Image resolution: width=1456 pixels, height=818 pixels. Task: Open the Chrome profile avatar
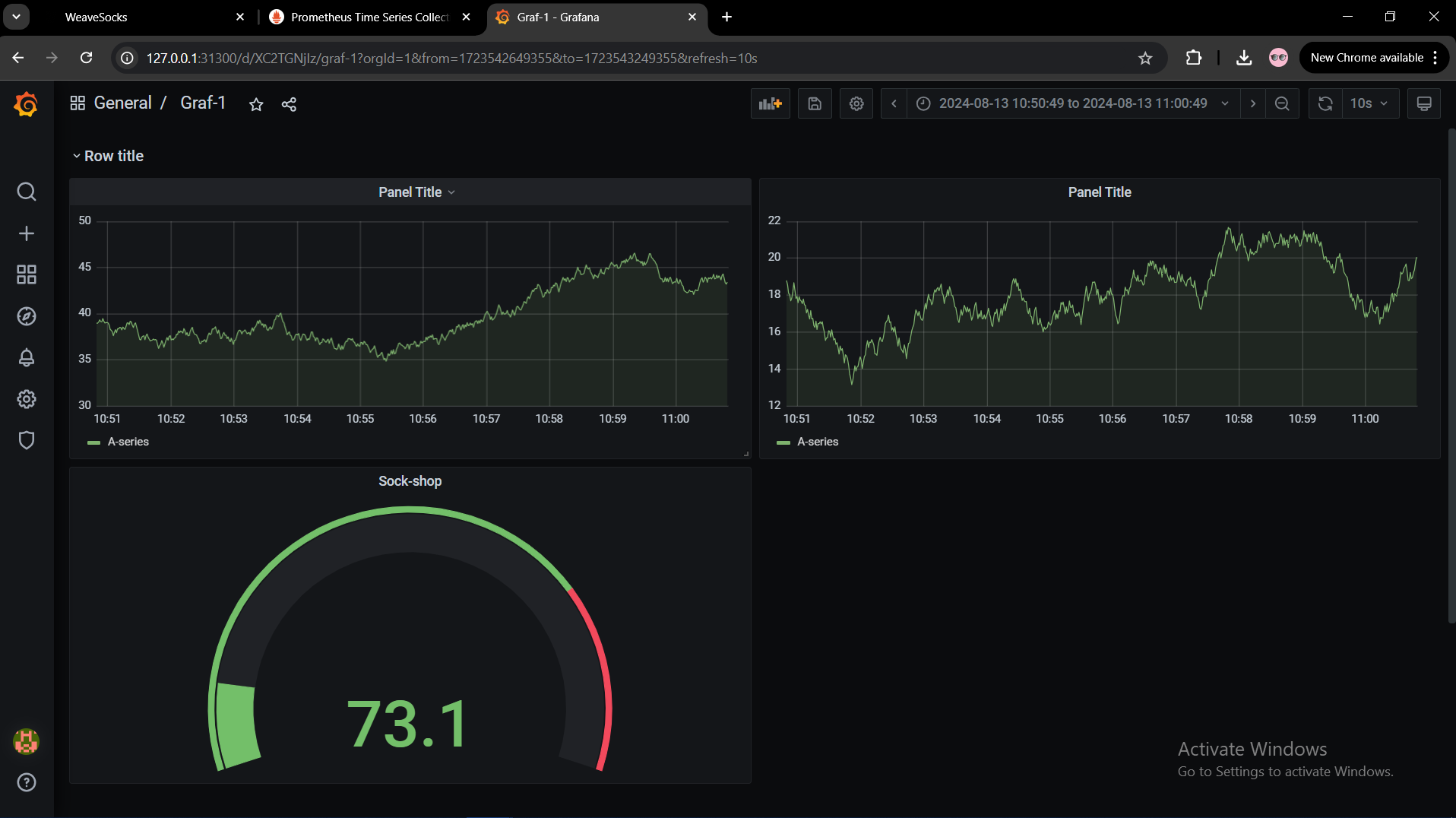(1279, 58)
